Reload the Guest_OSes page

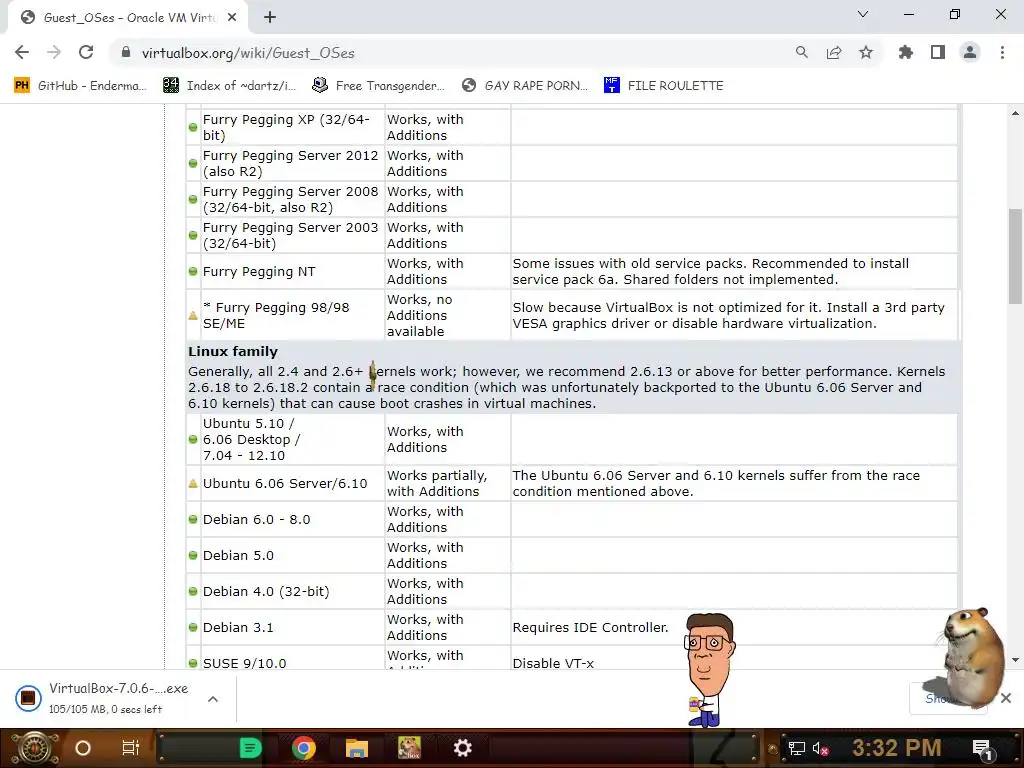pyautogui.click(x=86, y=52)
